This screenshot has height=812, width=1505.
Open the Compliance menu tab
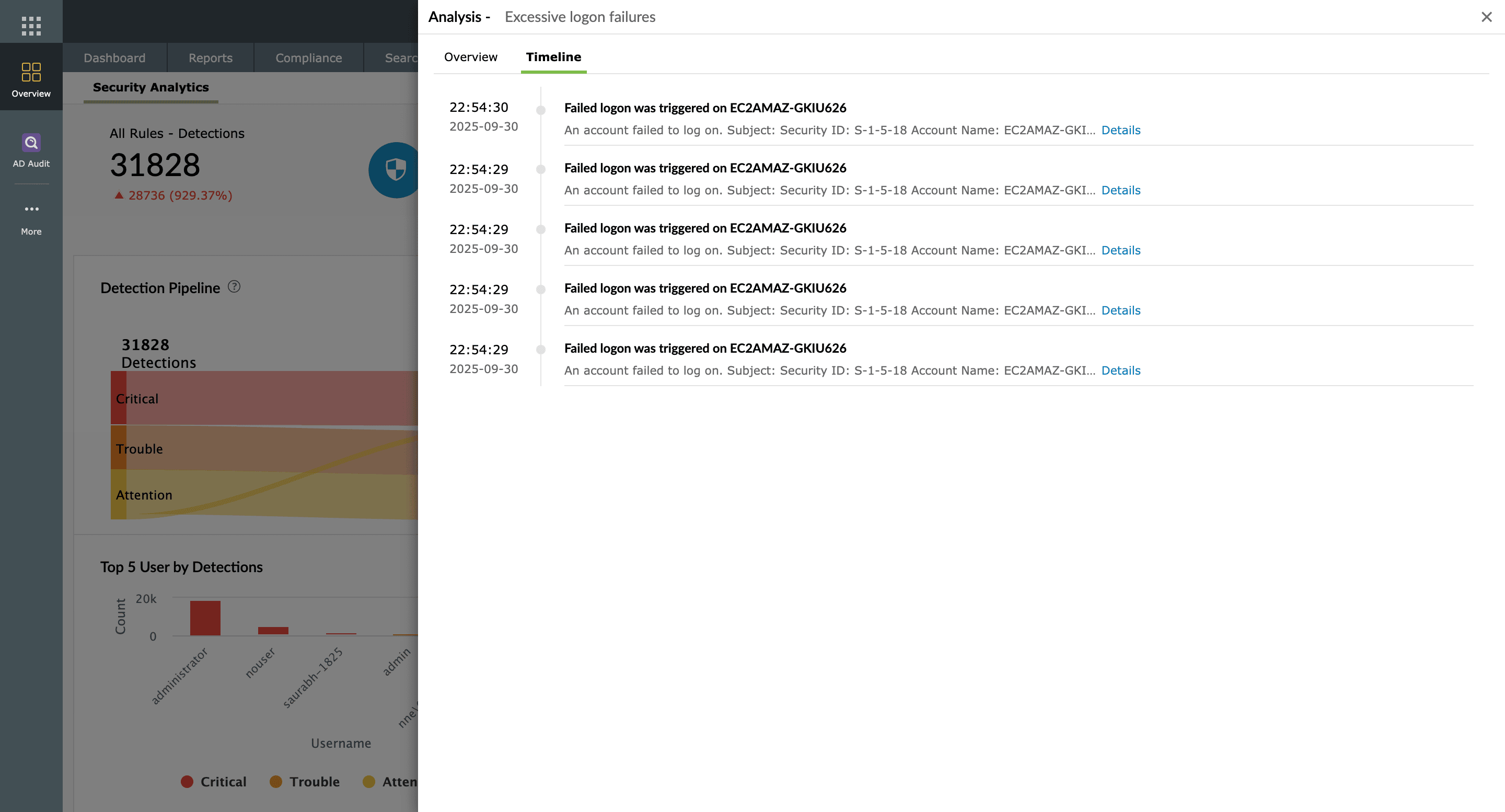click(308, 58)
